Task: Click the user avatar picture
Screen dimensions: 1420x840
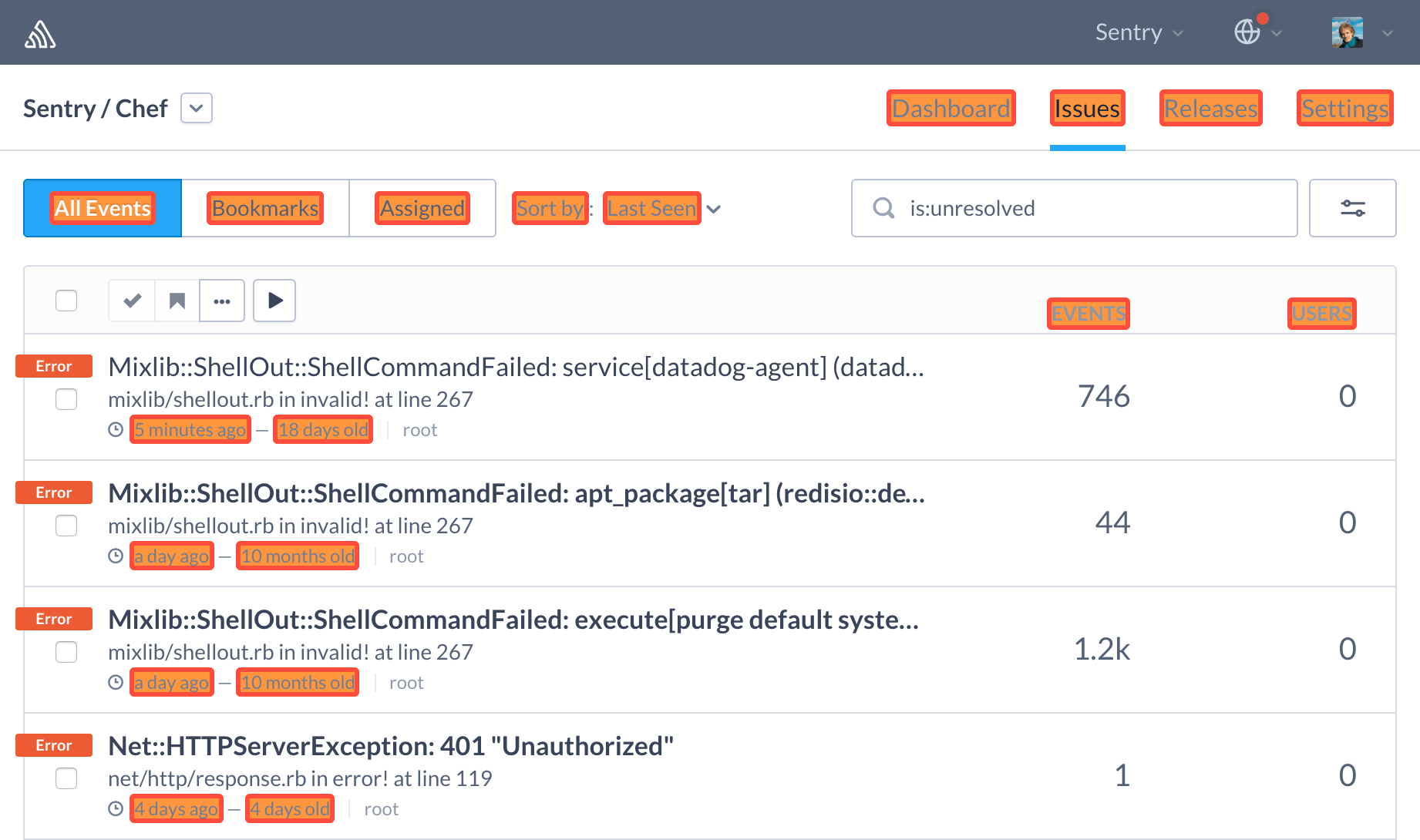Action: click(x=1348, y=32)
